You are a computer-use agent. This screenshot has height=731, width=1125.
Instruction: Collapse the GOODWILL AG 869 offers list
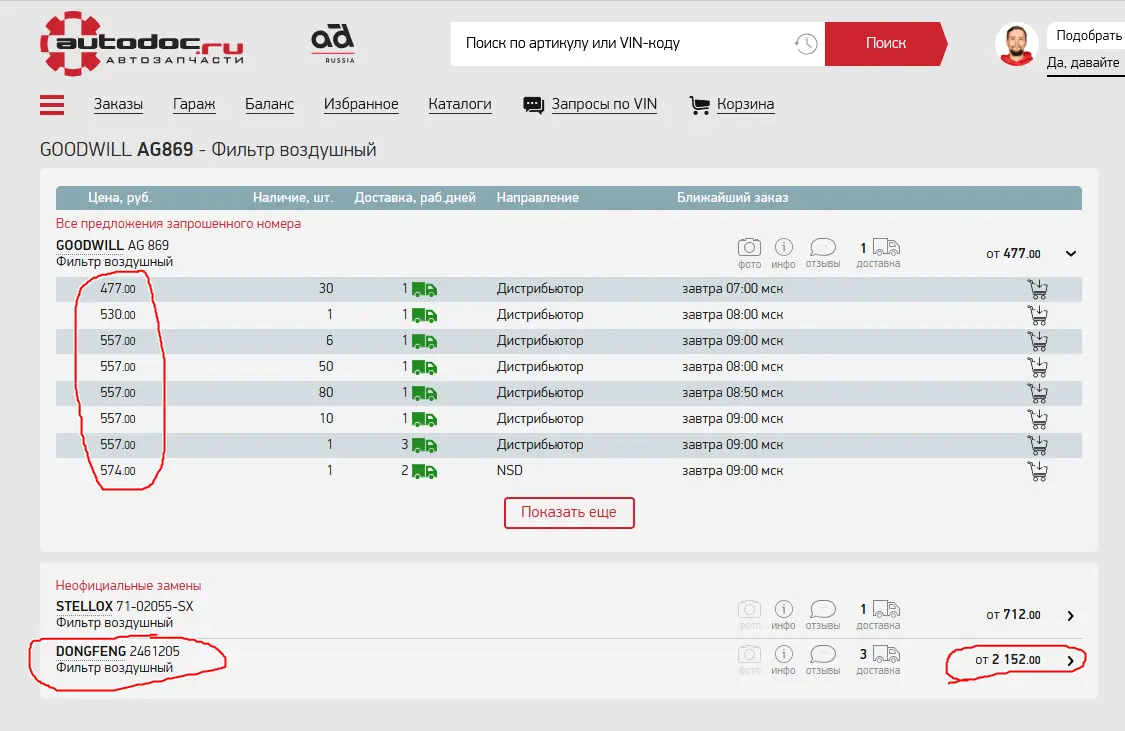click(1070, 254)
